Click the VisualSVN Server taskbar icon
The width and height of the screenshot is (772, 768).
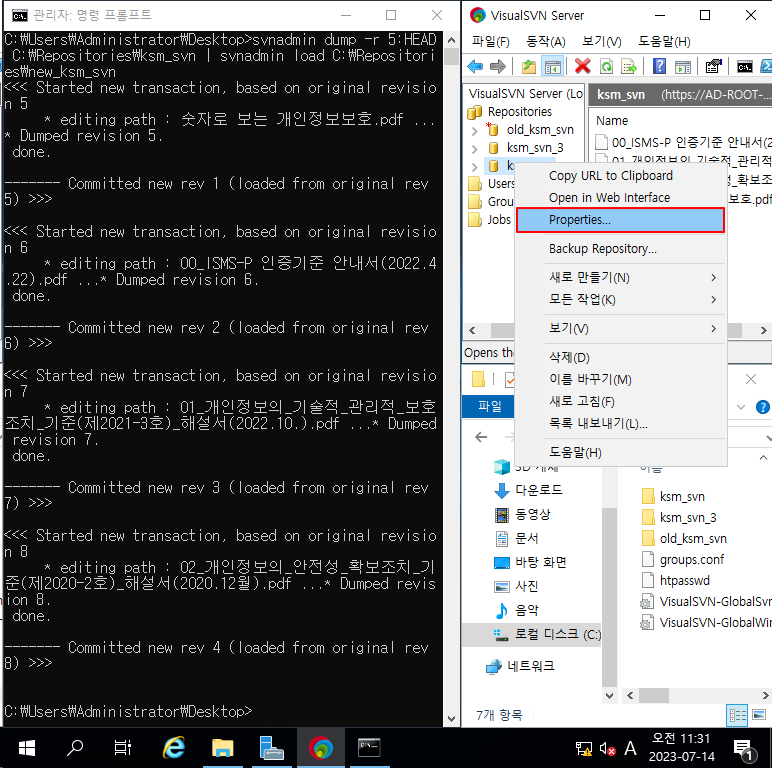(x=321, y=748)
